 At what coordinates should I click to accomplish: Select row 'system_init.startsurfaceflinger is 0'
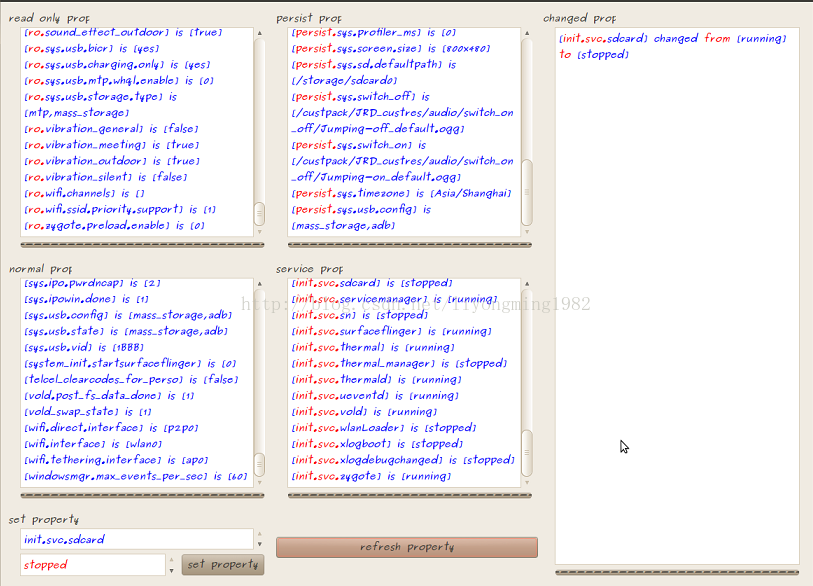pyautogui.click(x=130, y=364)
